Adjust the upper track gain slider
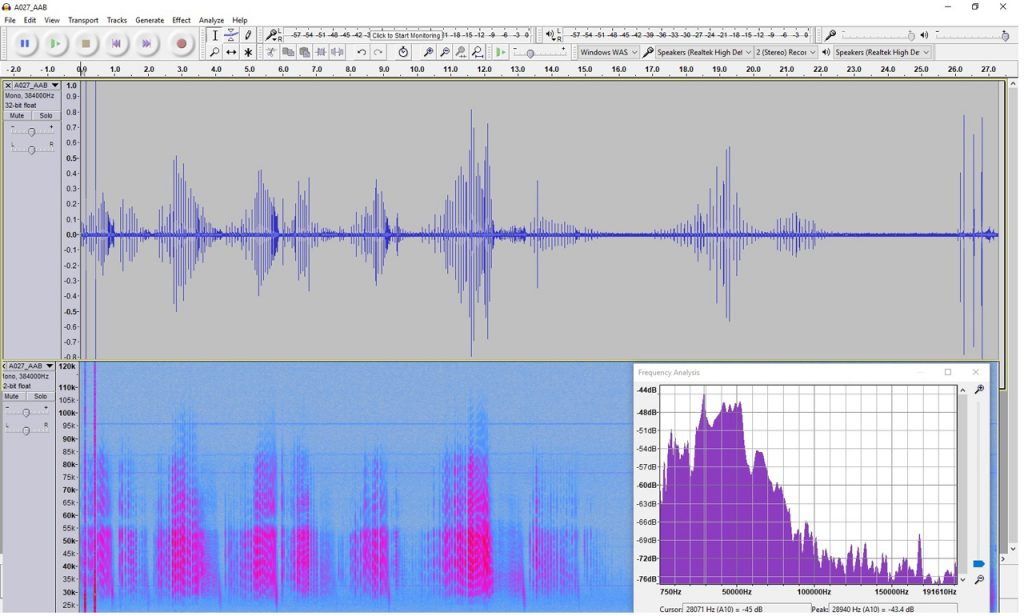Image resolution: width=1024 pixels, height=616 pixels. pyautogui.click(x=31, y=132)
